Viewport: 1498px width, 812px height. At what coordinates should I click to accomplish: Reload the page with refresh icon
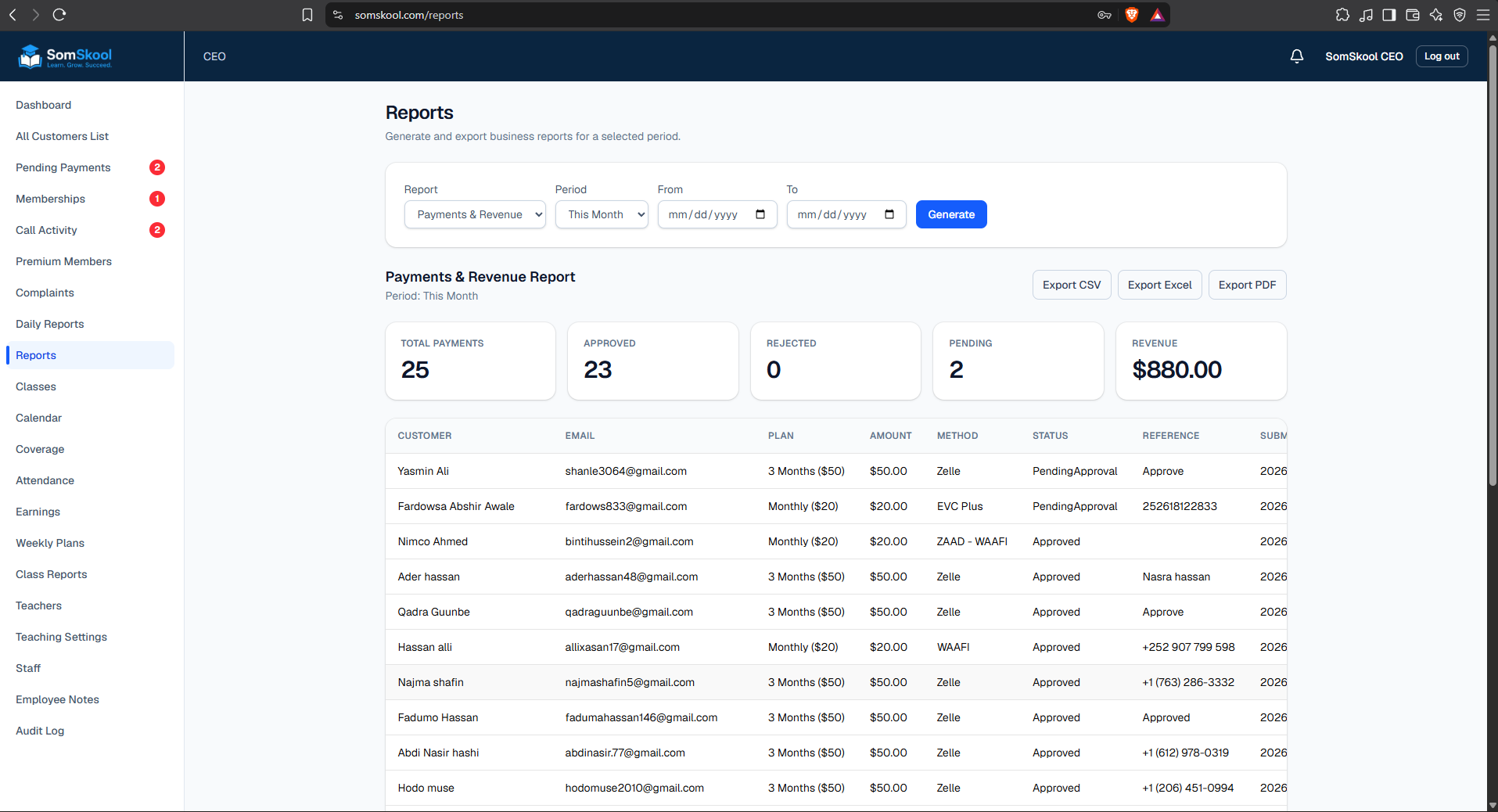click(59, 15)
